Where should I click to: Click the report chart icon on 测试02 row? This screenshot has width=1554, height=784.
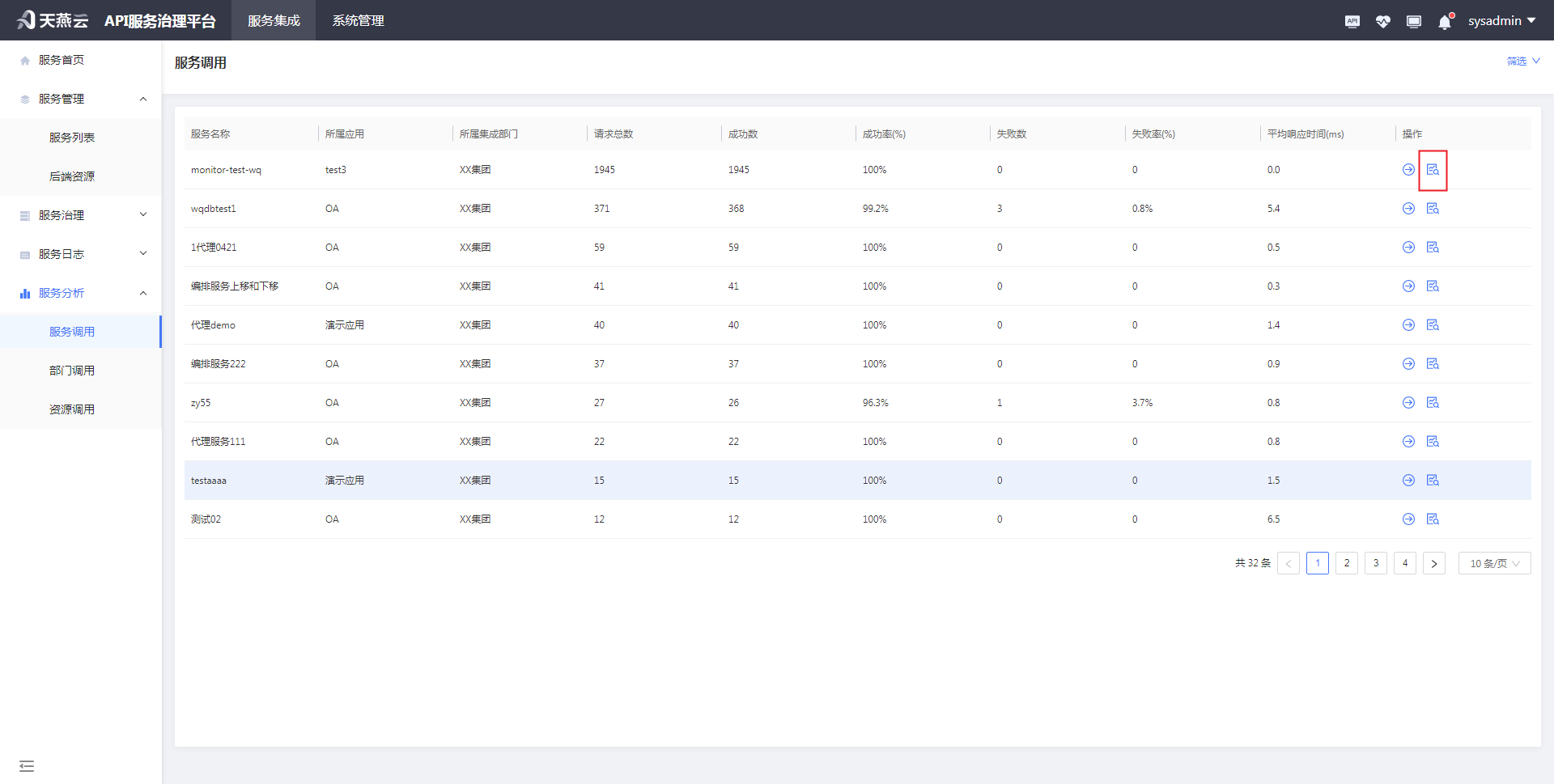pos(1433,519)
